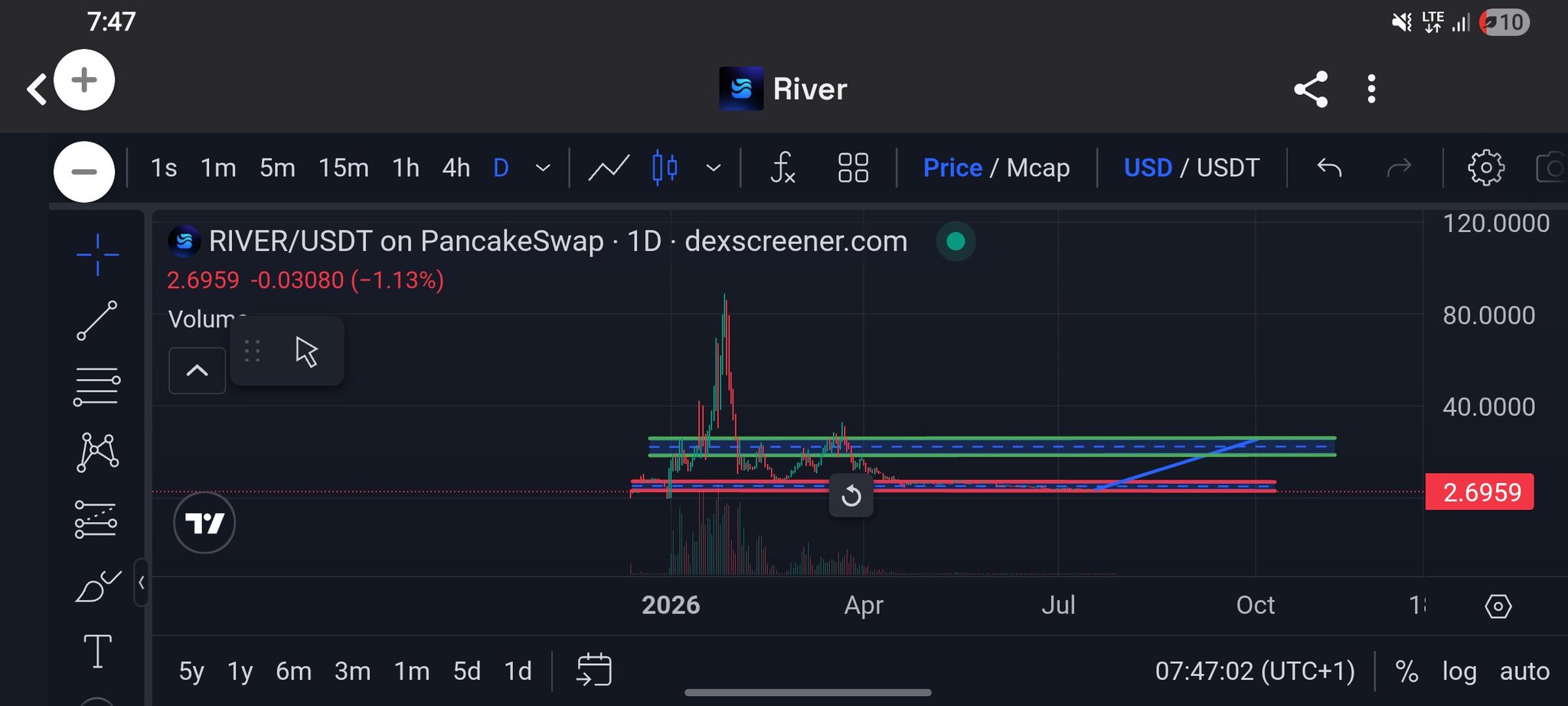The width and height of the screenshot is (1568, 706).
Task: Select the 3m date range
Action: click(352, 672)
